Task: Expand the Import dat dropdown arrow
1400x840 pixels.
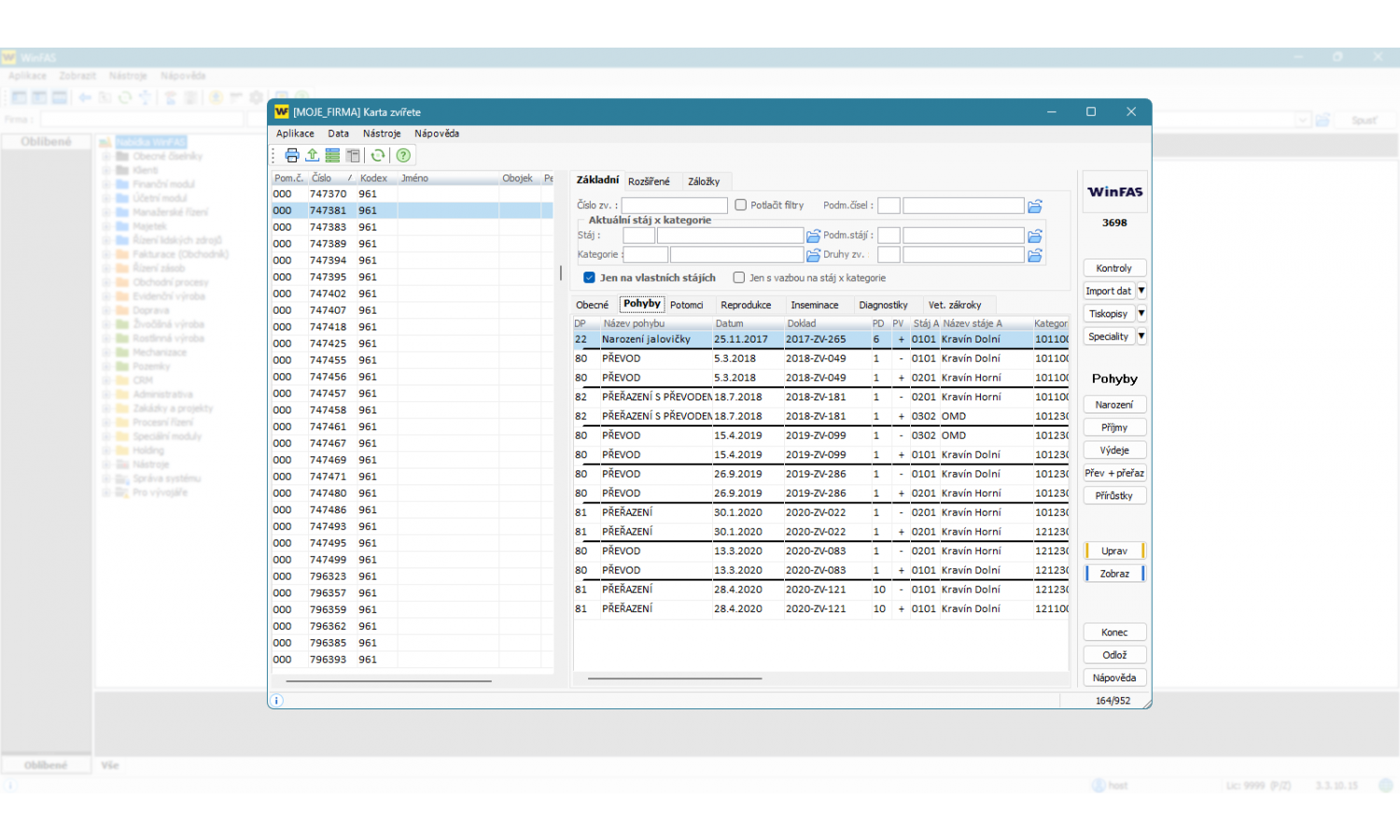Action: tap(1141, 291)
